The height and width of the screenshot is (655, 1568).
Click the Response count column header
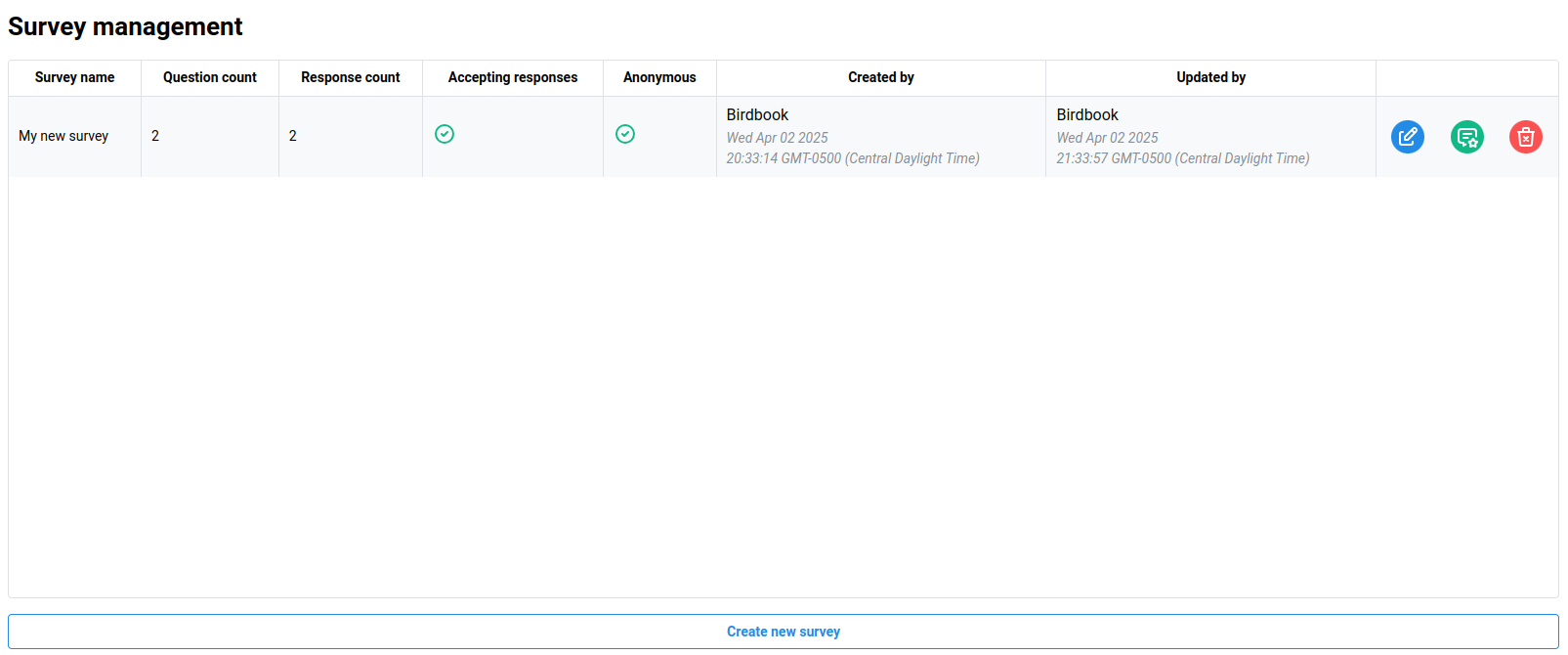coord(350,77)
